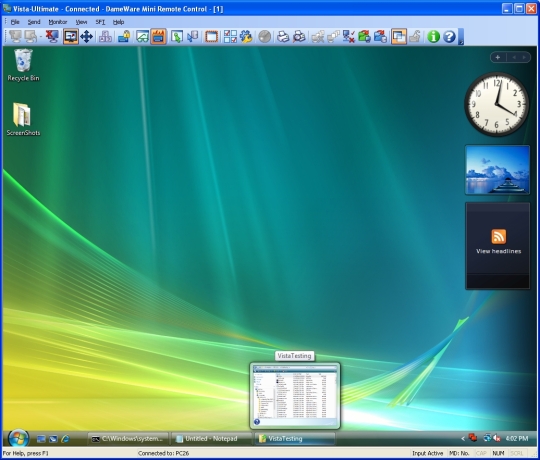Click the green mouse cursor toolbar icon
The width and height of the screenshot is (540, 460).
(x=177, y=36)
